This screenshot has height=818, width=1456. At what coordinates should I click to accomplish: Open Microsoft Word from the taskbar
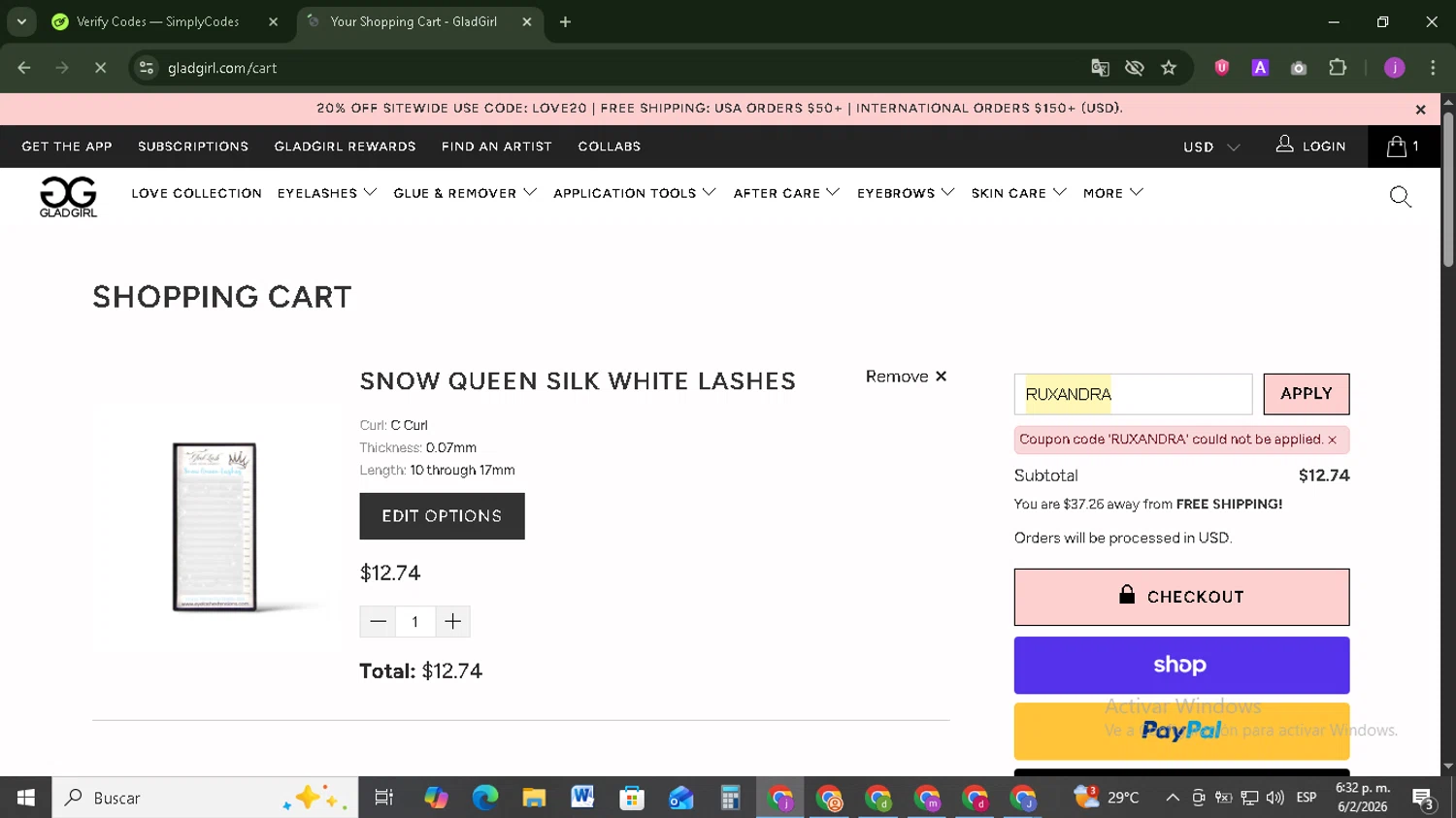pos(582,798)
